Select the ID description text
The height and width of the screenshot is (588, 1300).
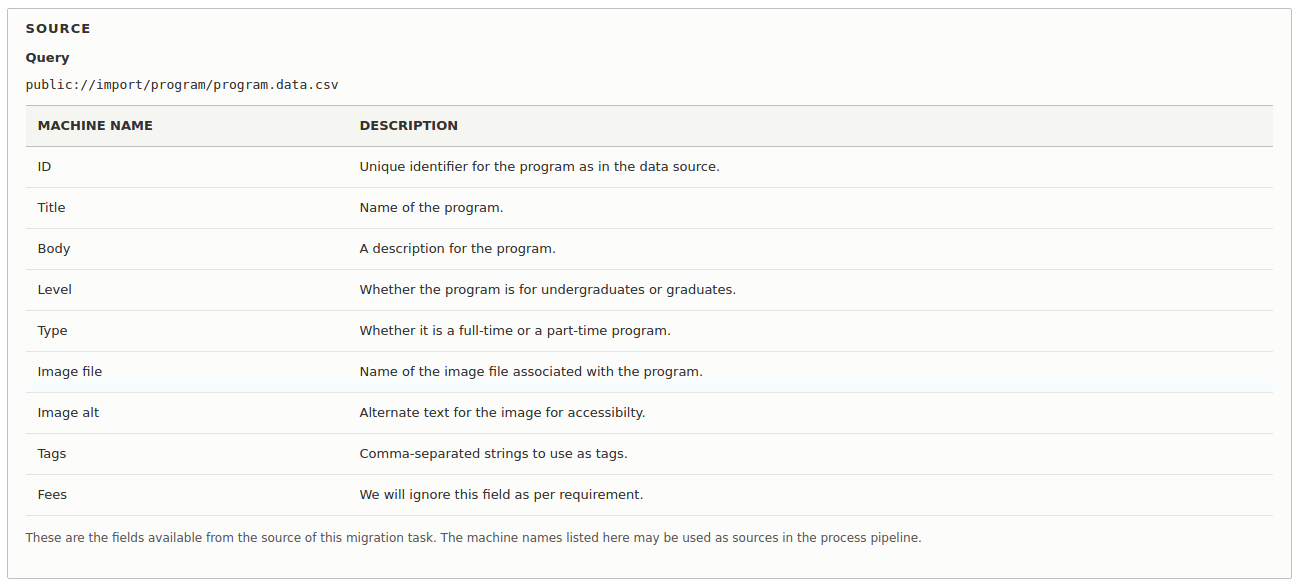click(541, 166)
